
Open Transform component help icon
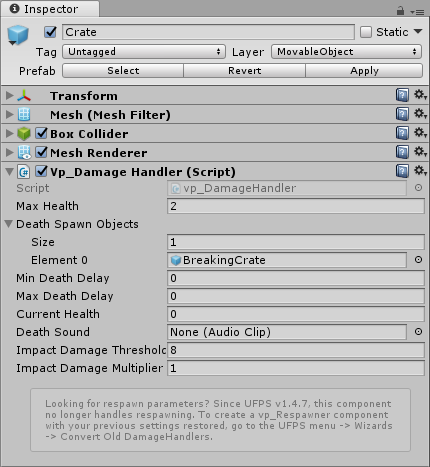(402, 95)
